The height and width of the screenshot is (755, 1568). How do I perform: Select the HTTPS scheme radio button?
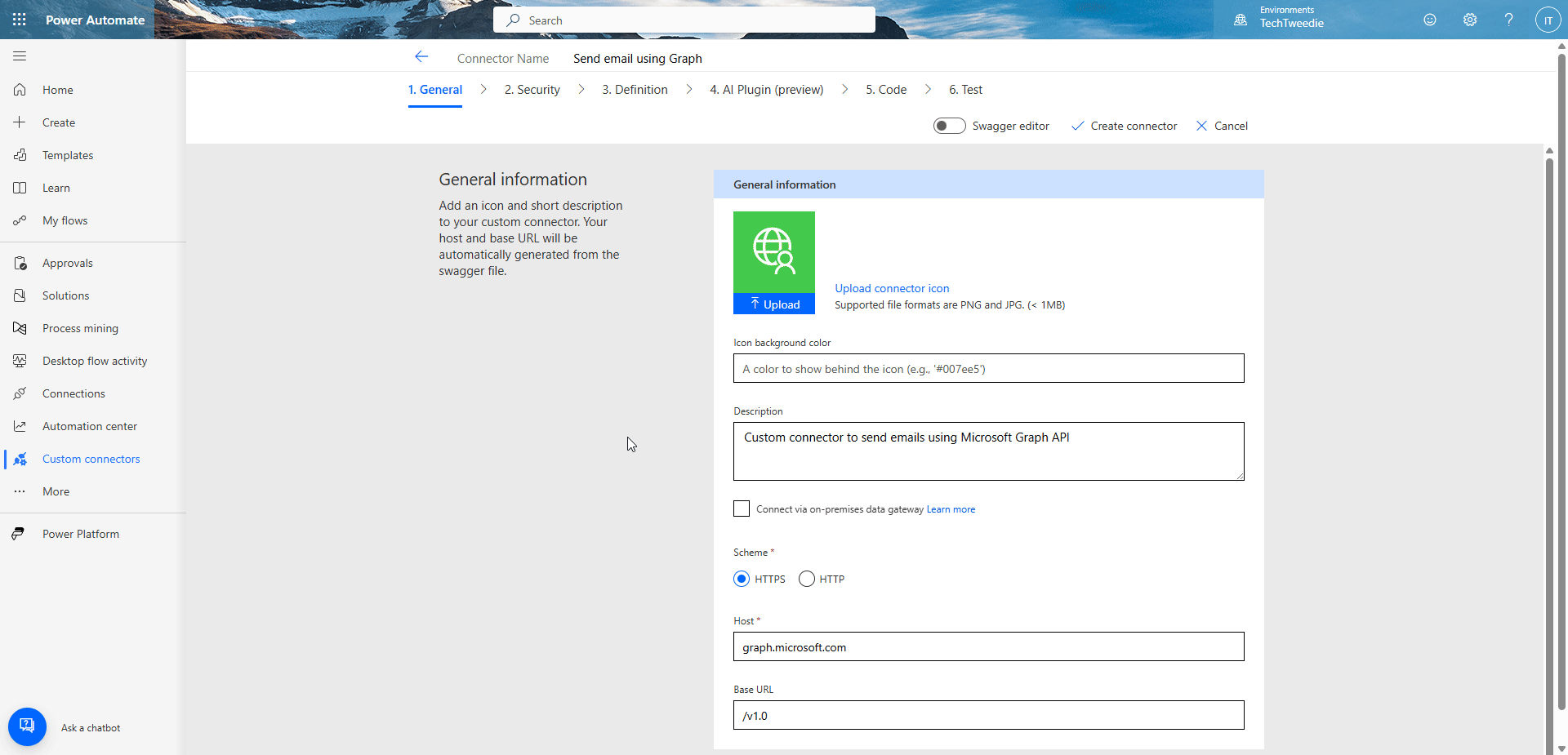[742, 579]
